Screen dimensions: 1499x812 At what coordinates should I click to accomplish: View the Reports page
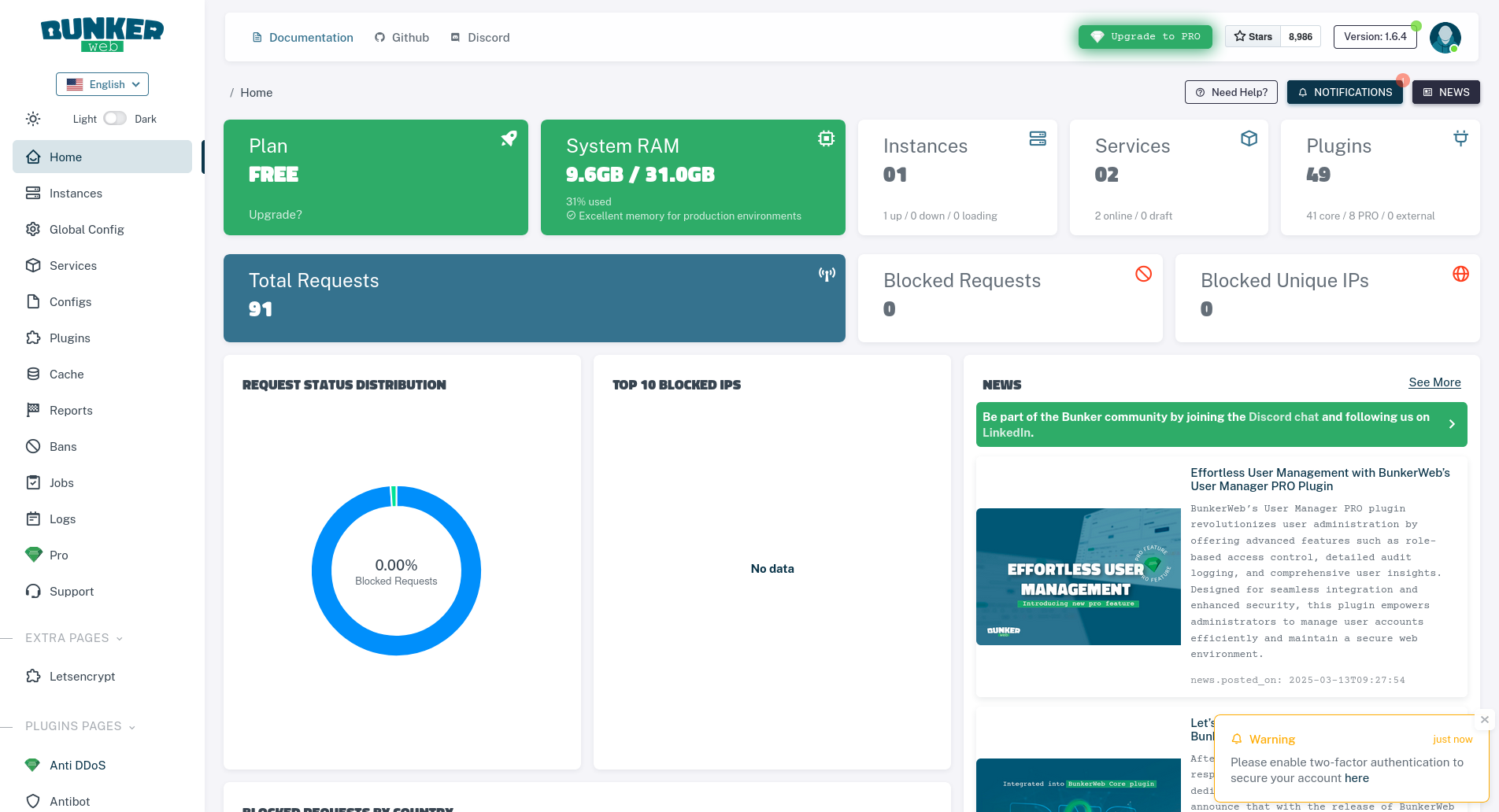tap(70, 410)
